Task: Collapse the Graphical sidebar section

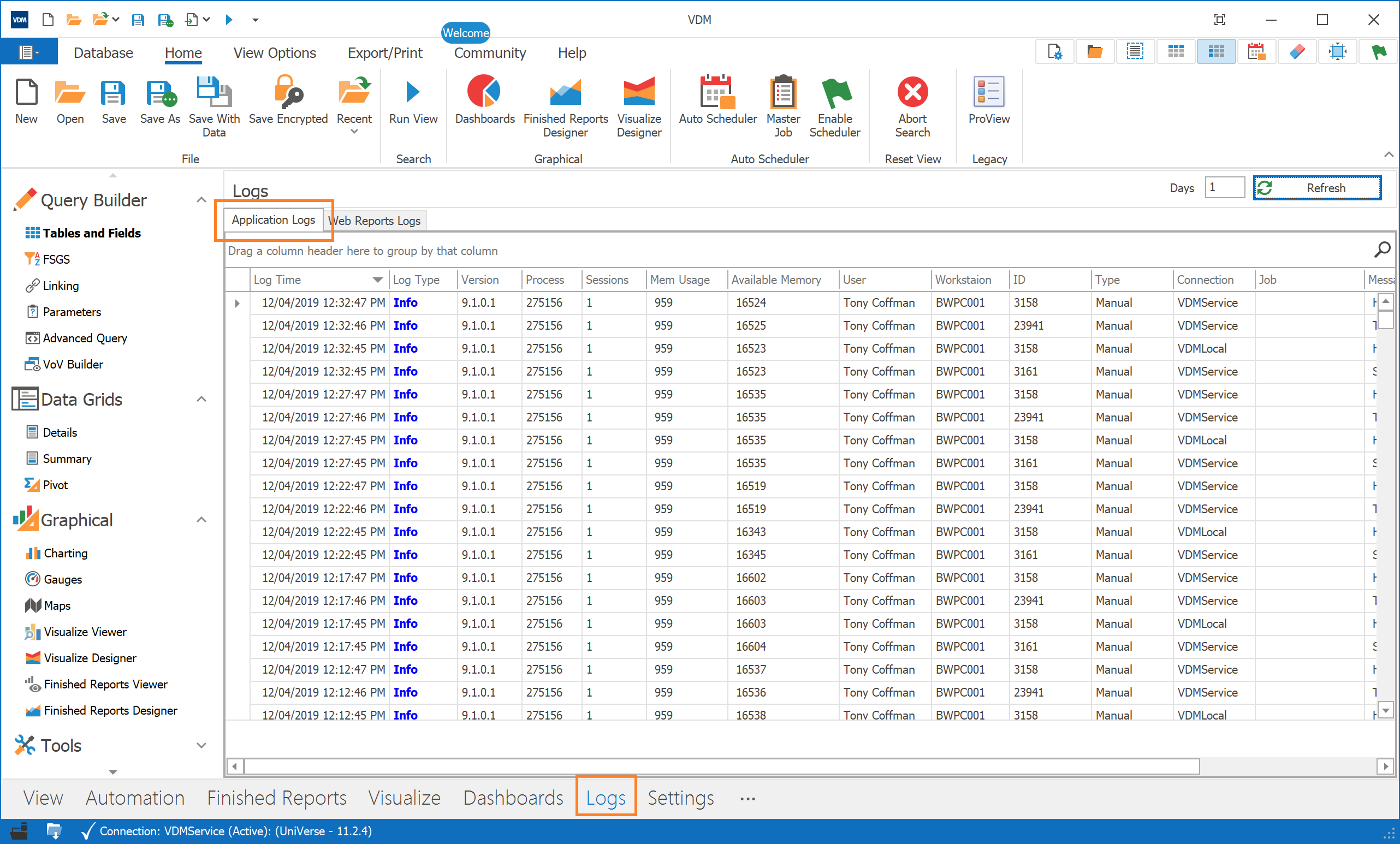Action: 201,520
